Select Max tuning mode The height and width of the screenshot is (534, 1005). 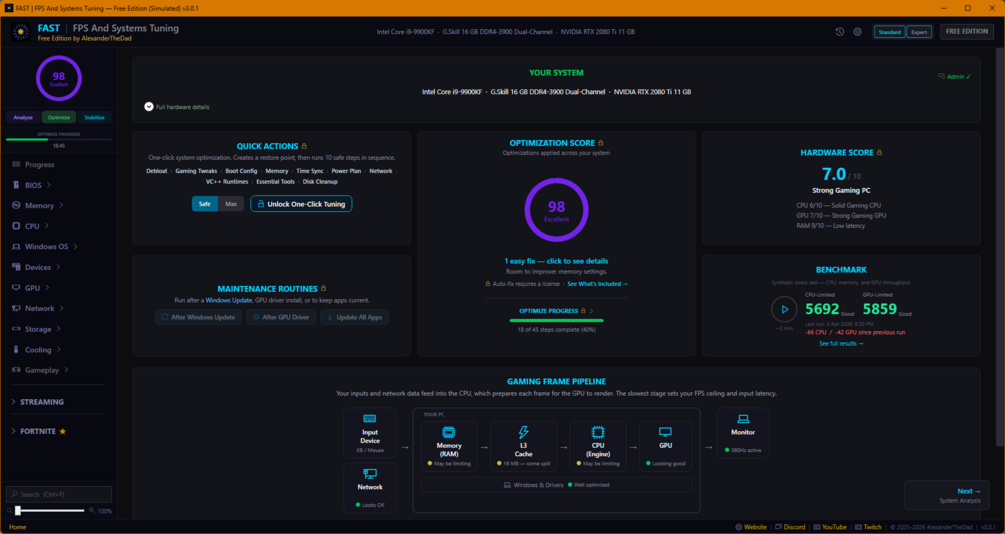point(231,204)
